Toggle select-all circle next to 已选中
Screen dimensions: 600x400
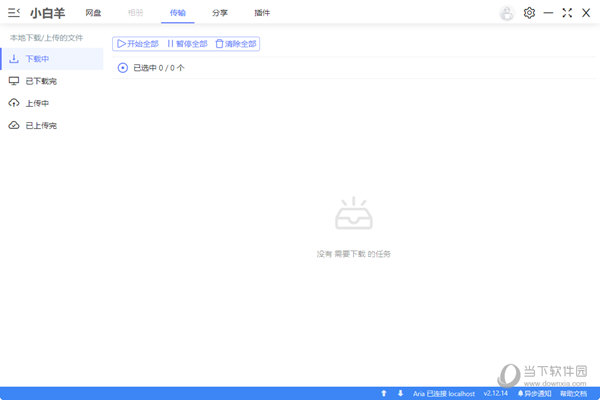122,68
